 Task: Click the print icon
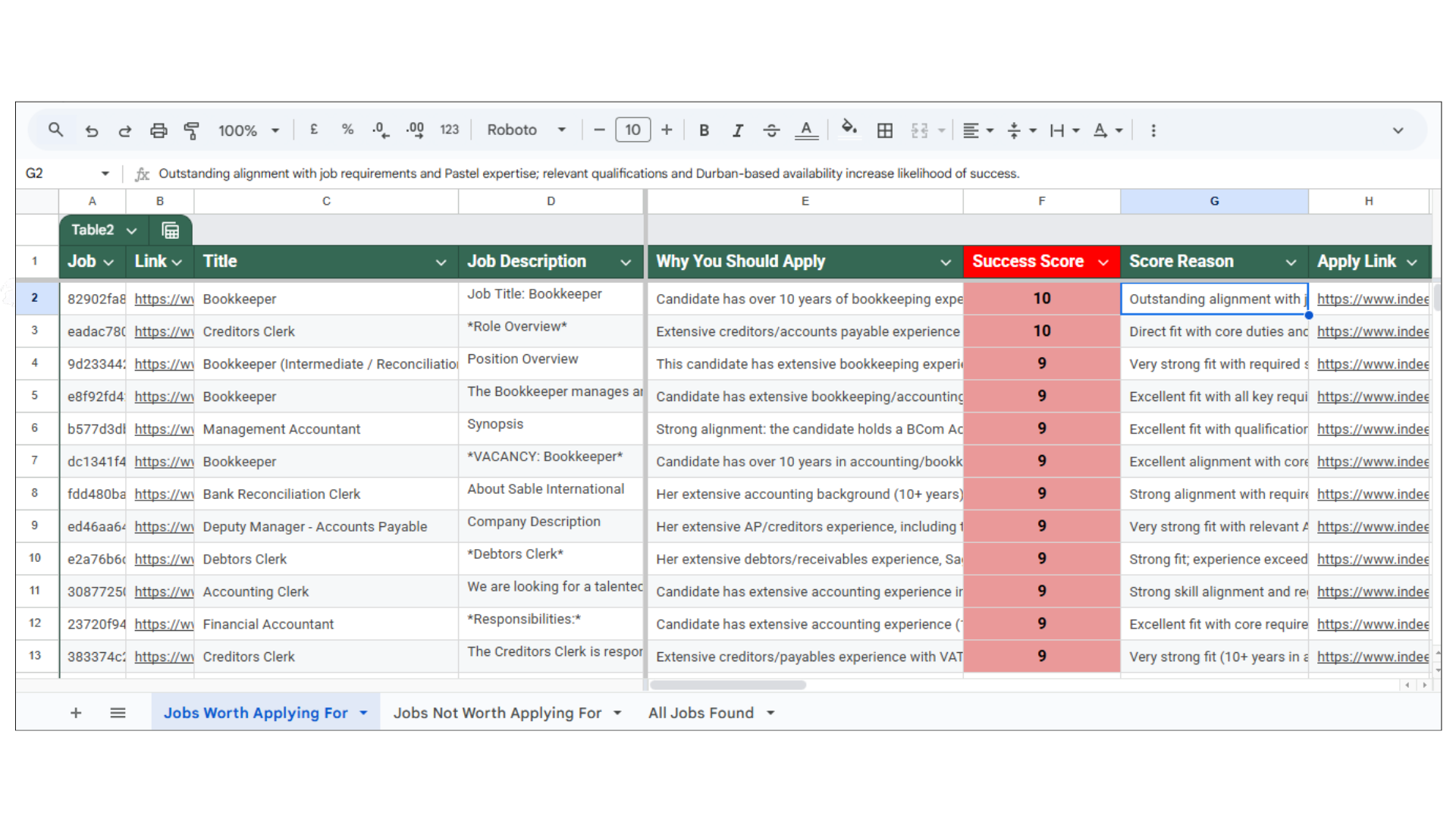[x=158, y=130]
